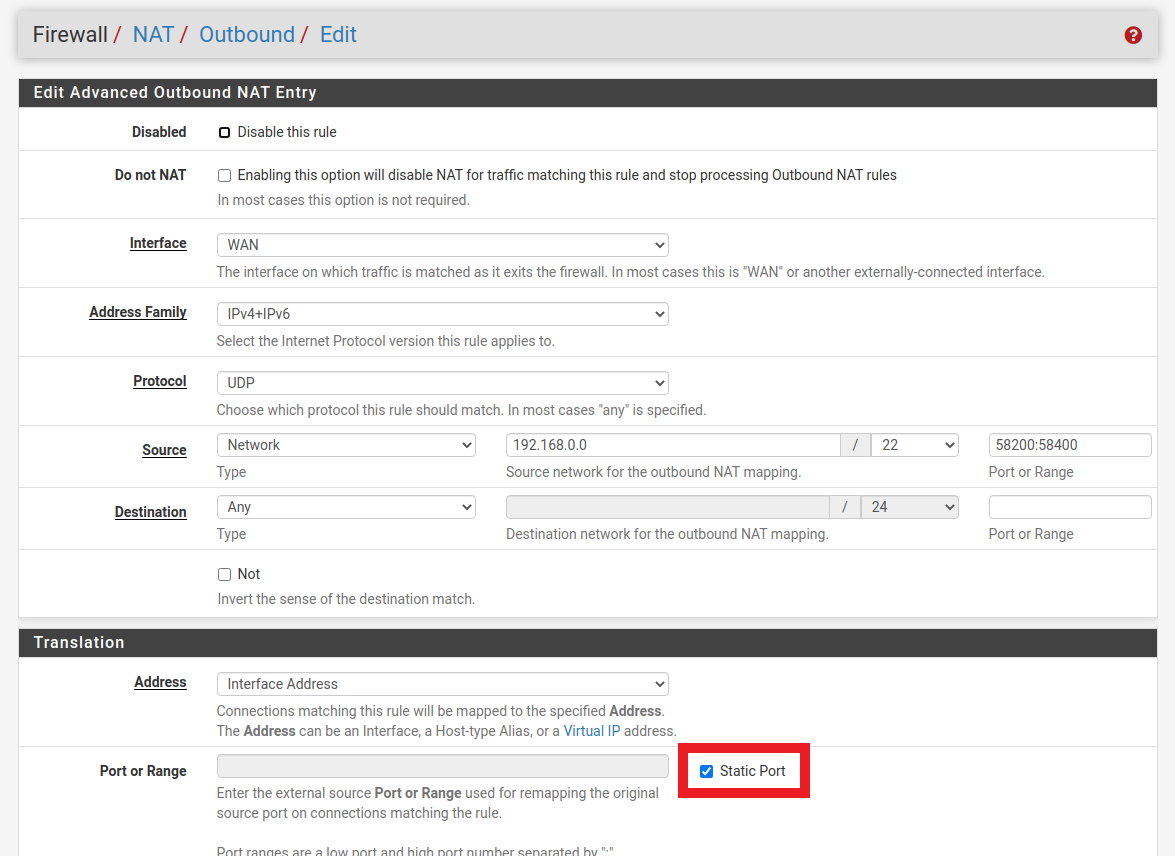The image size is (1175, 856).
Task: Follow the Virtual IP address link
Action: coord(584,731)
